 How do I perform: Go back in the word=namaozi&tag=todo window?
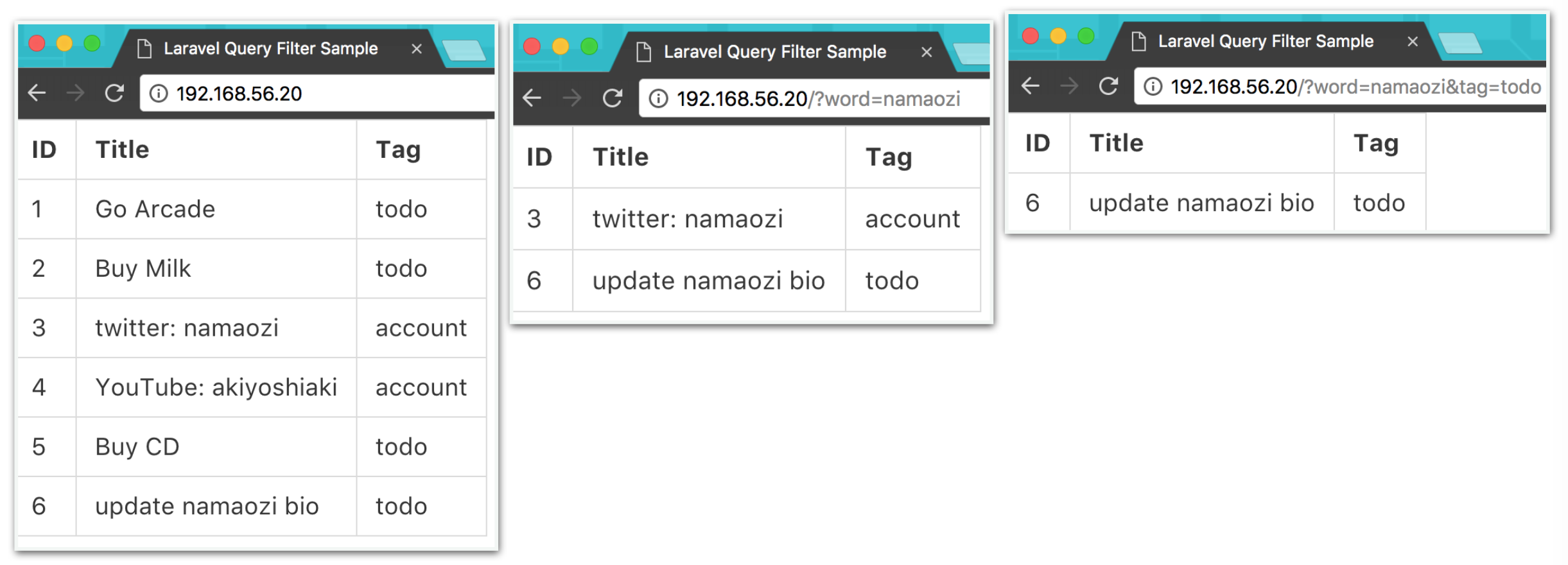(x=1031, y=86)
